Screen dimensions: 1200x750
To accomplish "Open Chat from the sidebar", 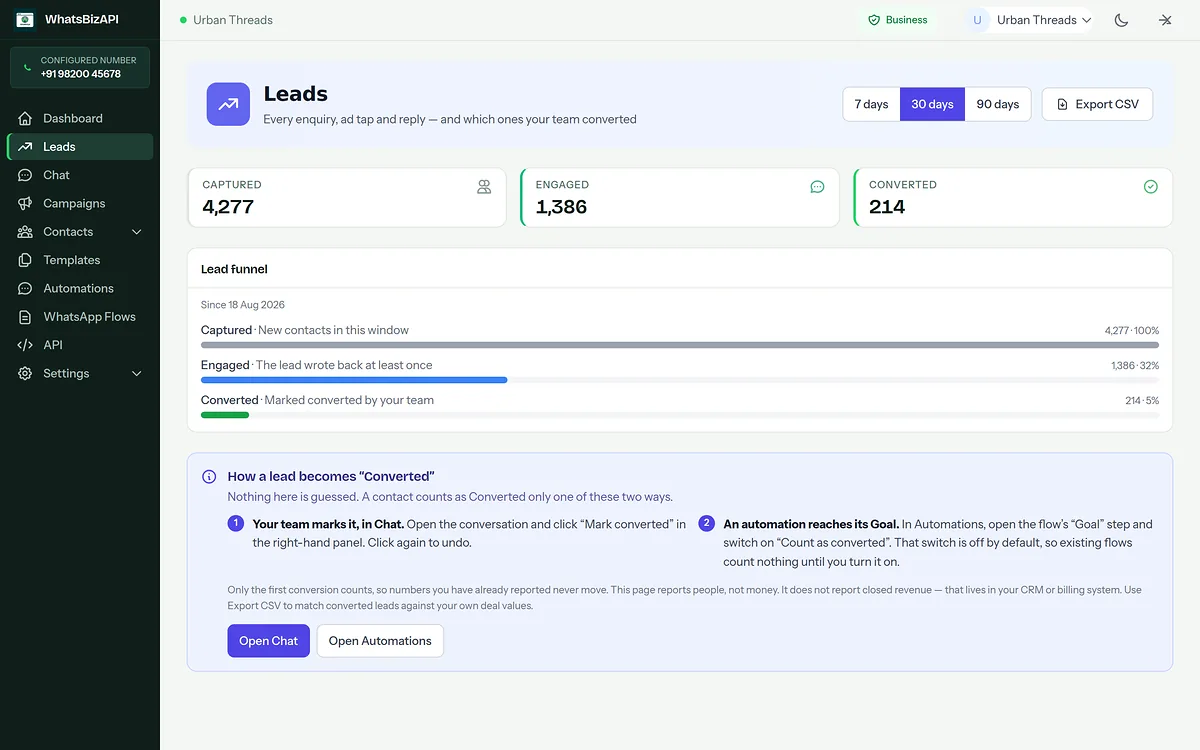I will (80, 175).
